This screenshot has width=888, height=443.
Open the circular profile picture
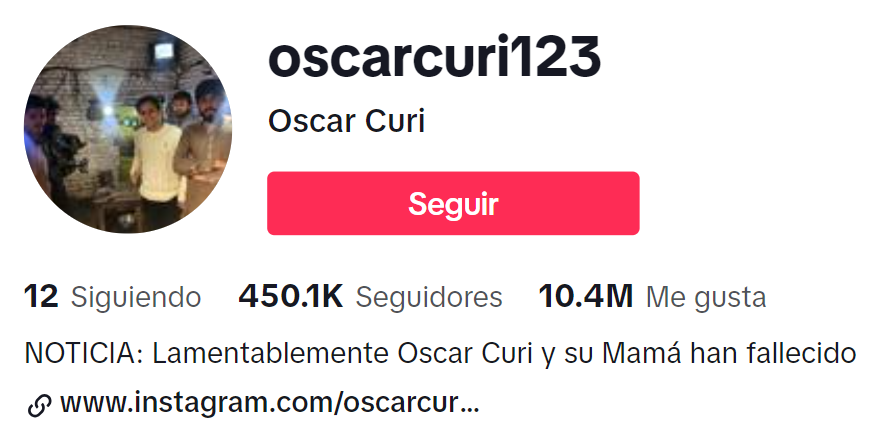pos(128,129)
